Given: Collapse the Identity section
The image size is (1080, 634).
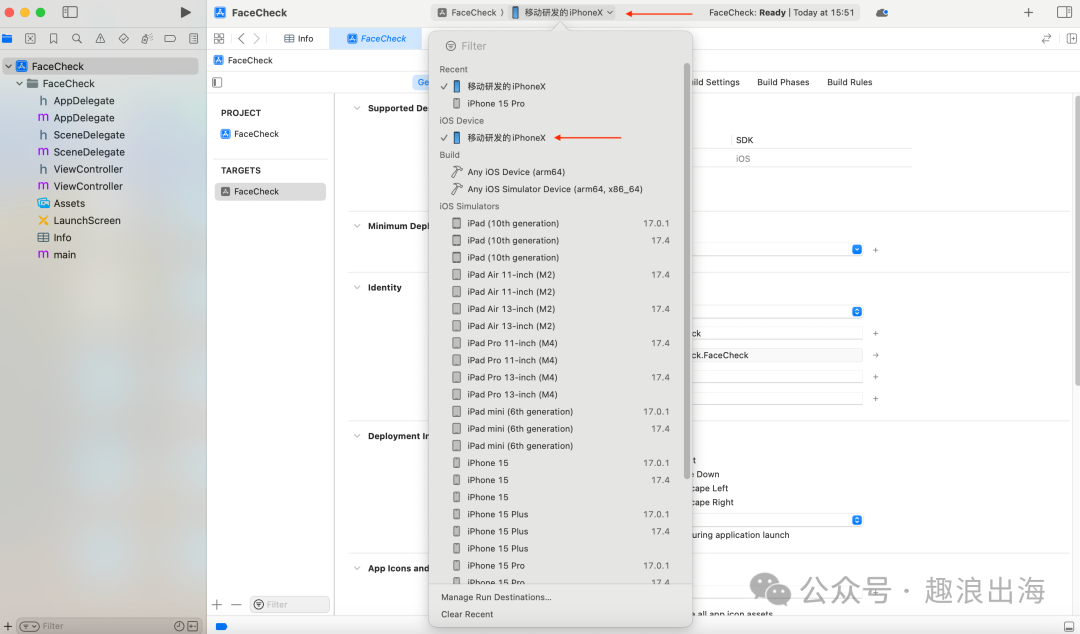Looking at the screenshot, I should tap(357, 287).
